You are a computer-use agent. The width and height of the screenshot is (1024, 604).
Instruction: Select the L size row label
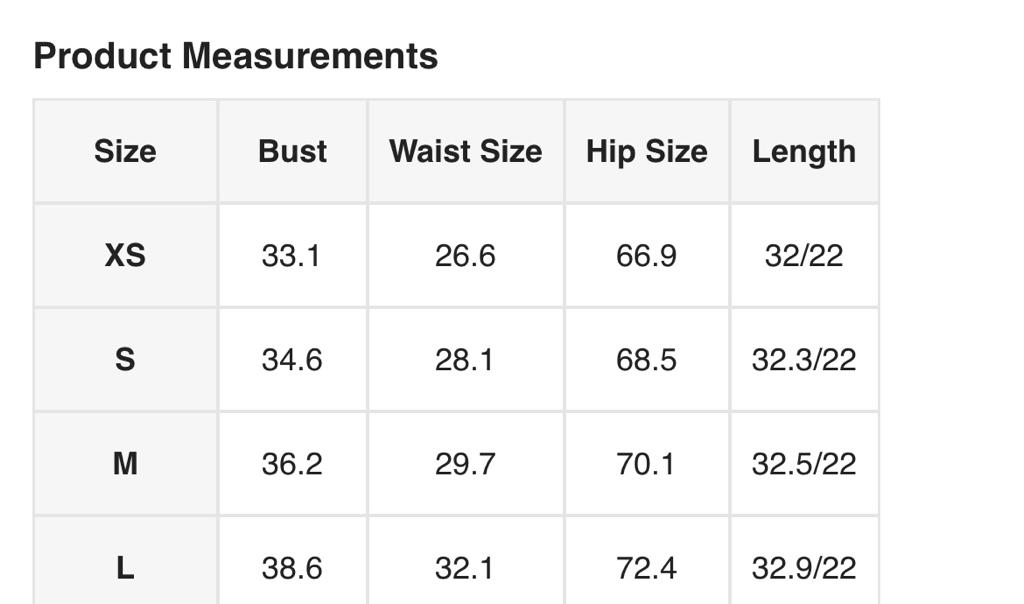coord(125,568)
